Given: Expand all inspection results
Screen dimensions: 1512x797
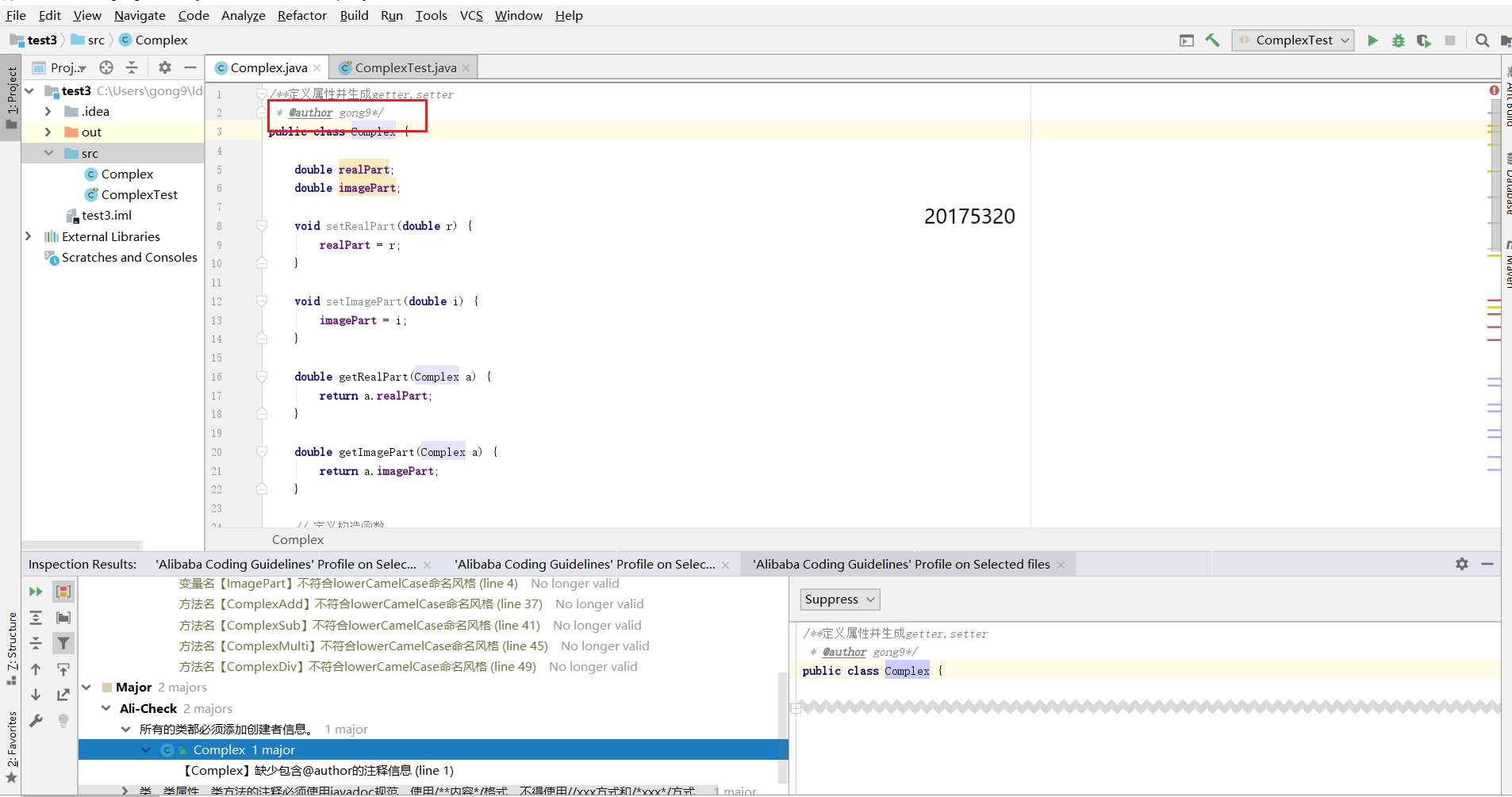Looking at the screenshot, I should coord(36,618).
